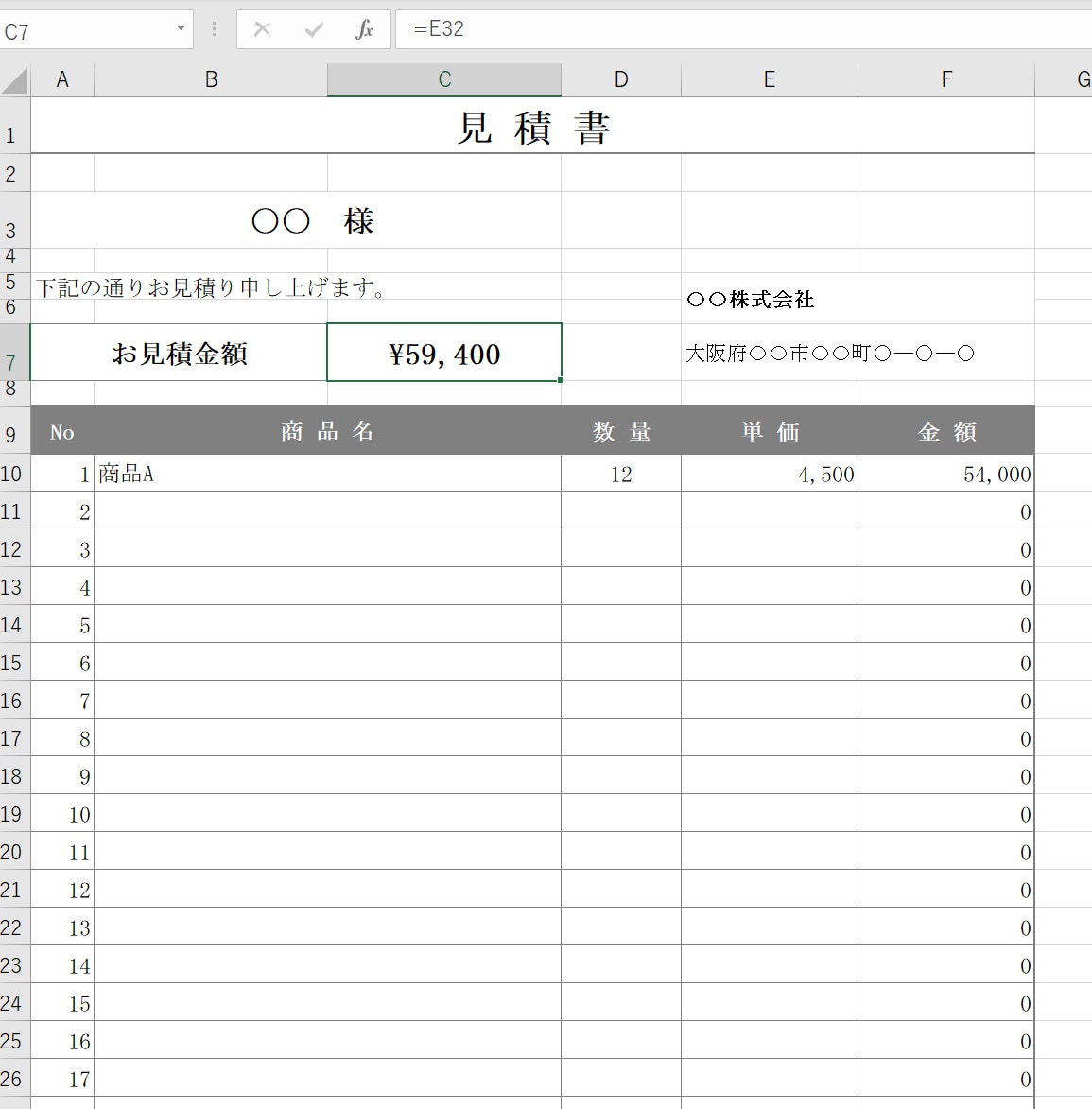Select the column E header
Viewport: 1092px width, 1109px height.
click(x=770, y=80)
